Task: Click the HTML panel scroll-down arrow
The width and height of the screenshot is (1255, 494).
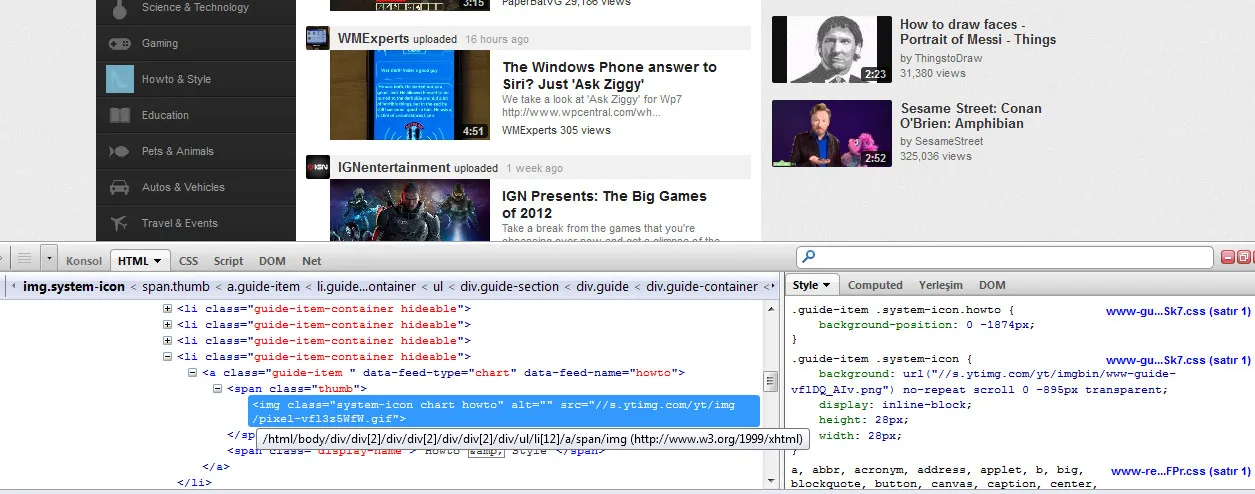Action: pyautogui.click(x=771, y=483)
